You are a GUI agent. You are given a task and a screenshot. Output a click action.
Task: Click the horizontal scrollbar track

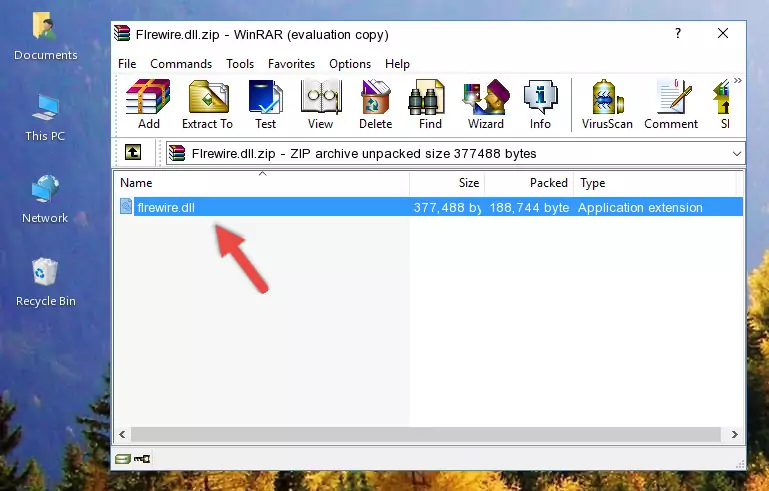[426, 434]
